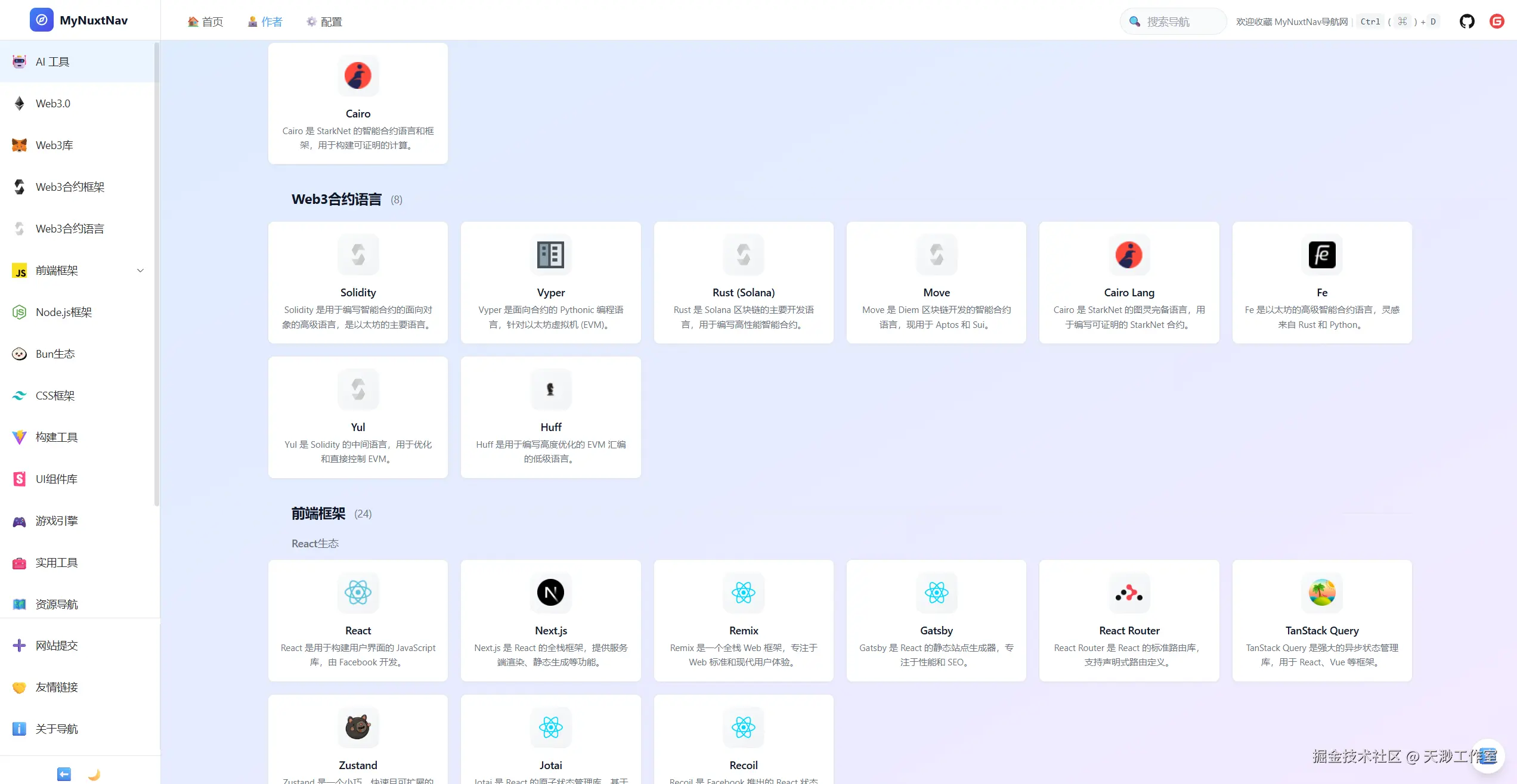Open 网站提交 from the sidebar

80,645
